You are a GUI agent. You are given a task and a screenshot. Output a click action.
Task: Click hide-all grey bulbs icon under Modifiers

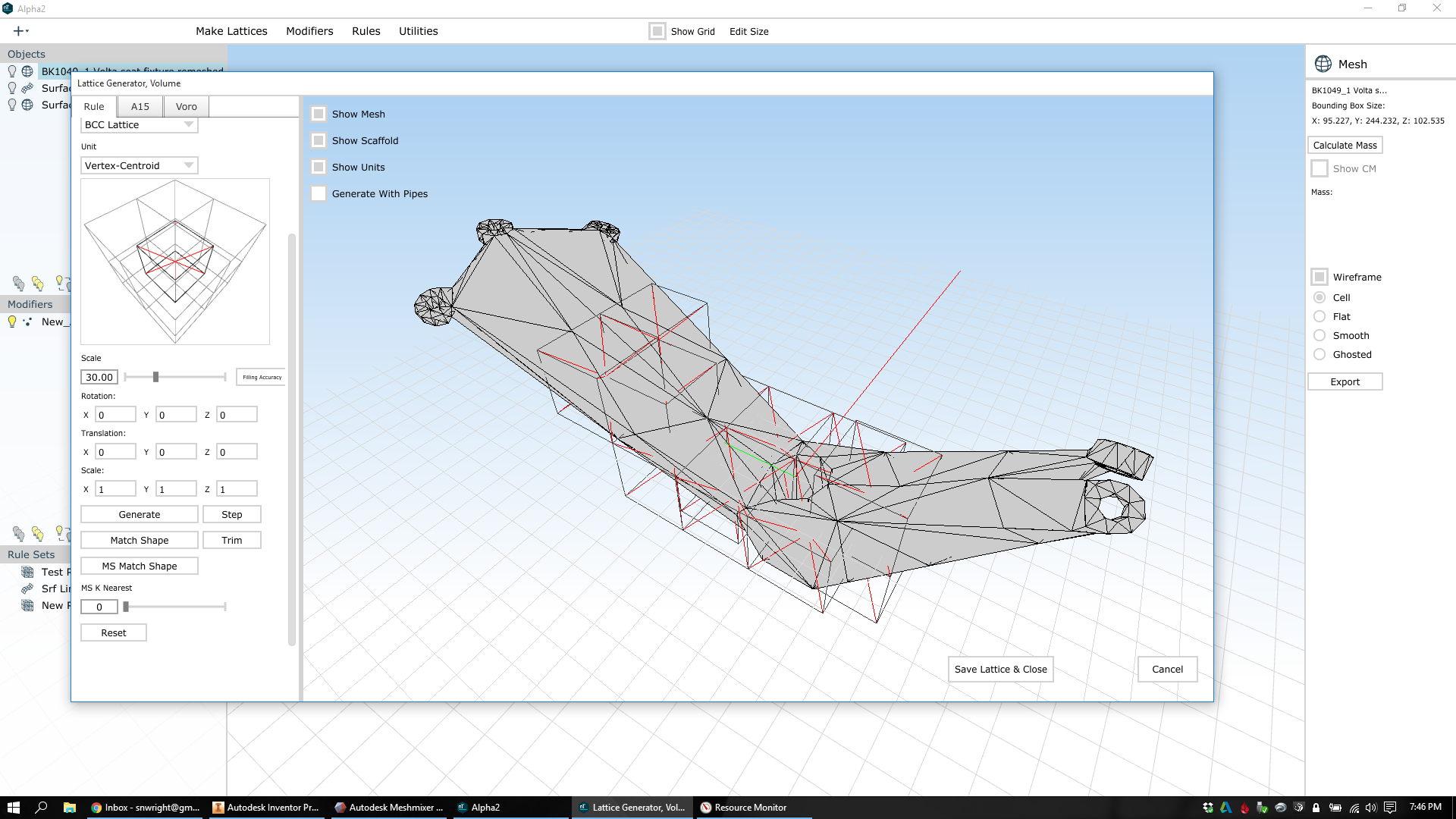[18, 534]
